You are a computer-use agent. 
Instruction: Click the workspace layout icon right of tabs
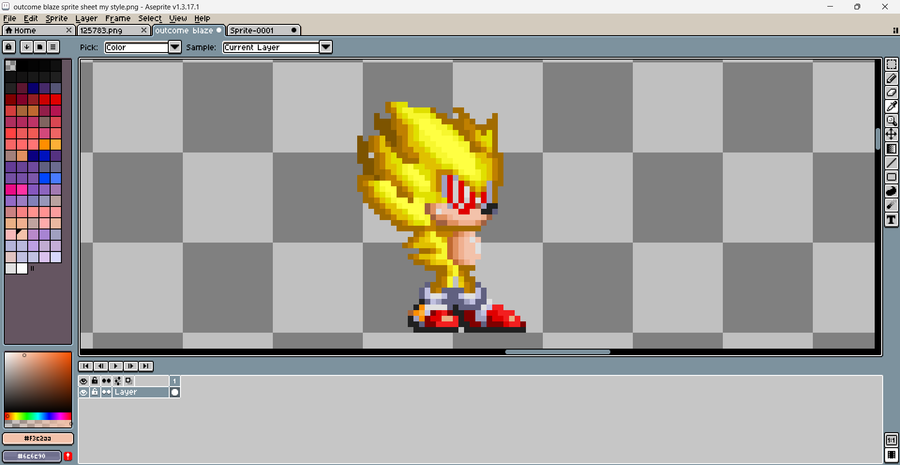895,30
